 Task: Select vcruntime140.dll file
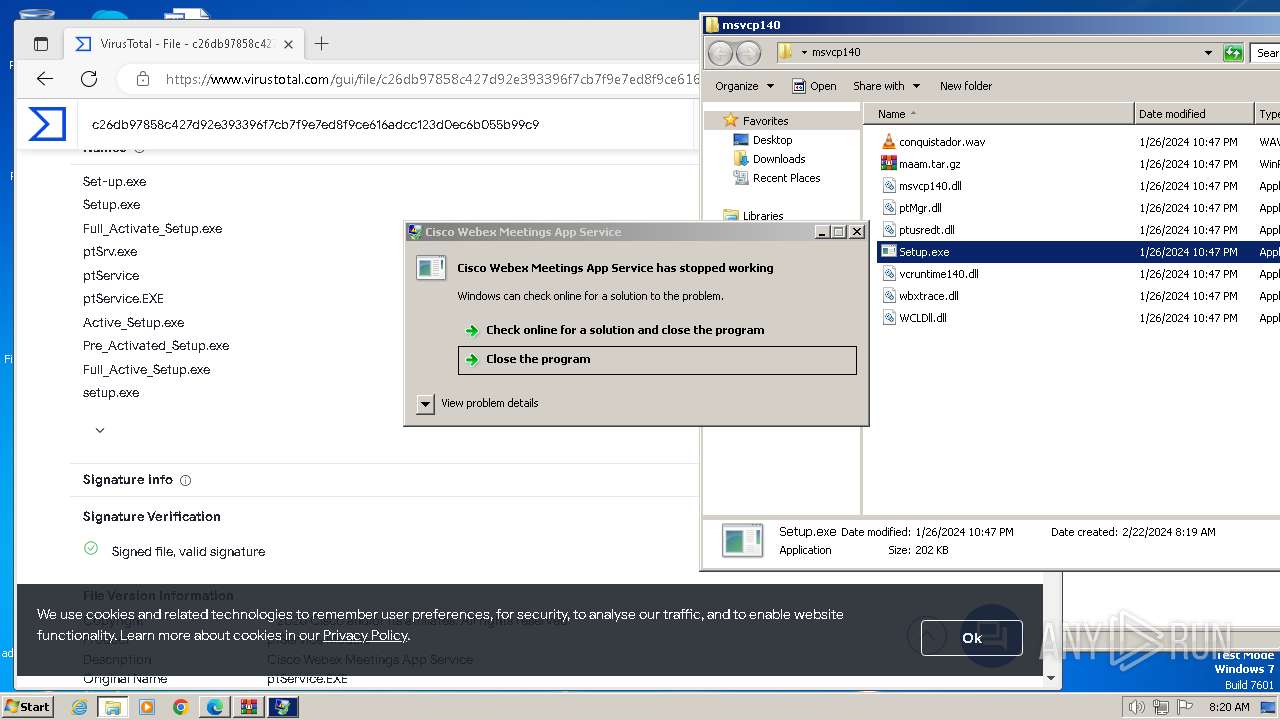point(938,274)
